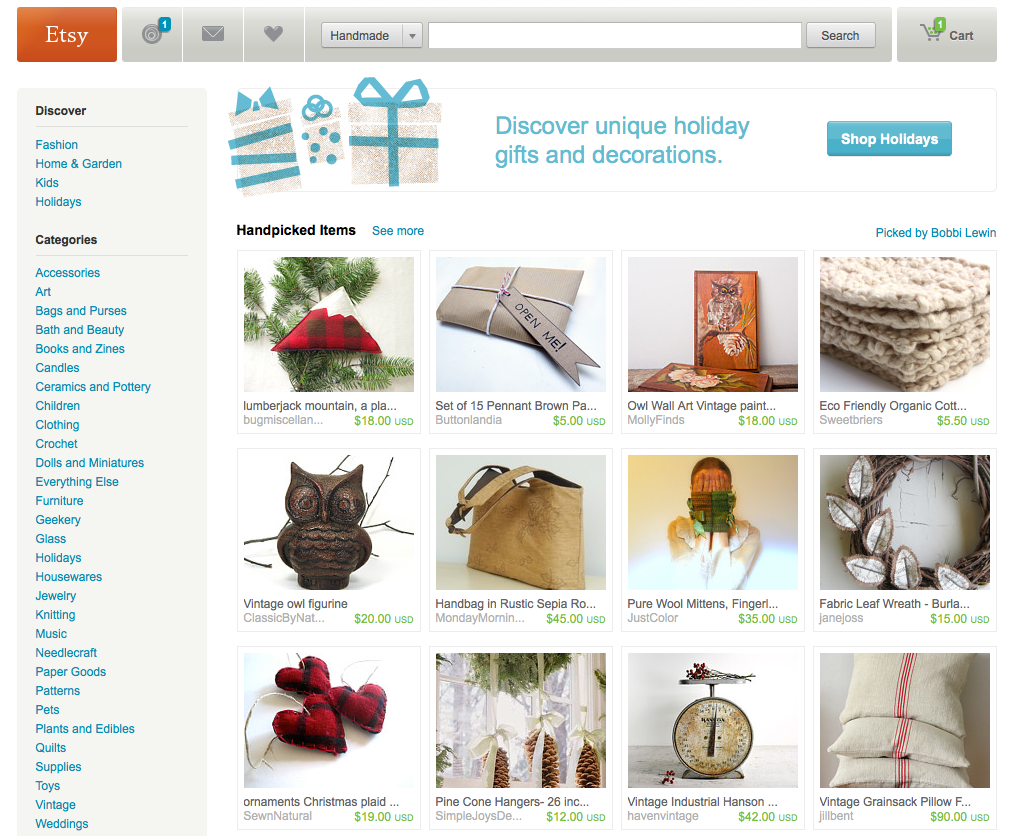Open the lumberjack mountain plaid item image

click(329, 324)
